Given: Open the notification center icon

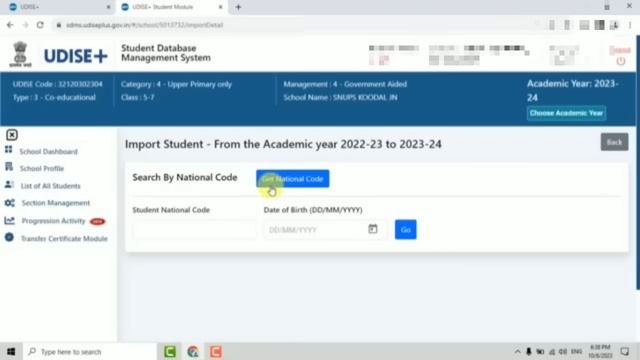Looking at the screenshot, I should point(624,351).
